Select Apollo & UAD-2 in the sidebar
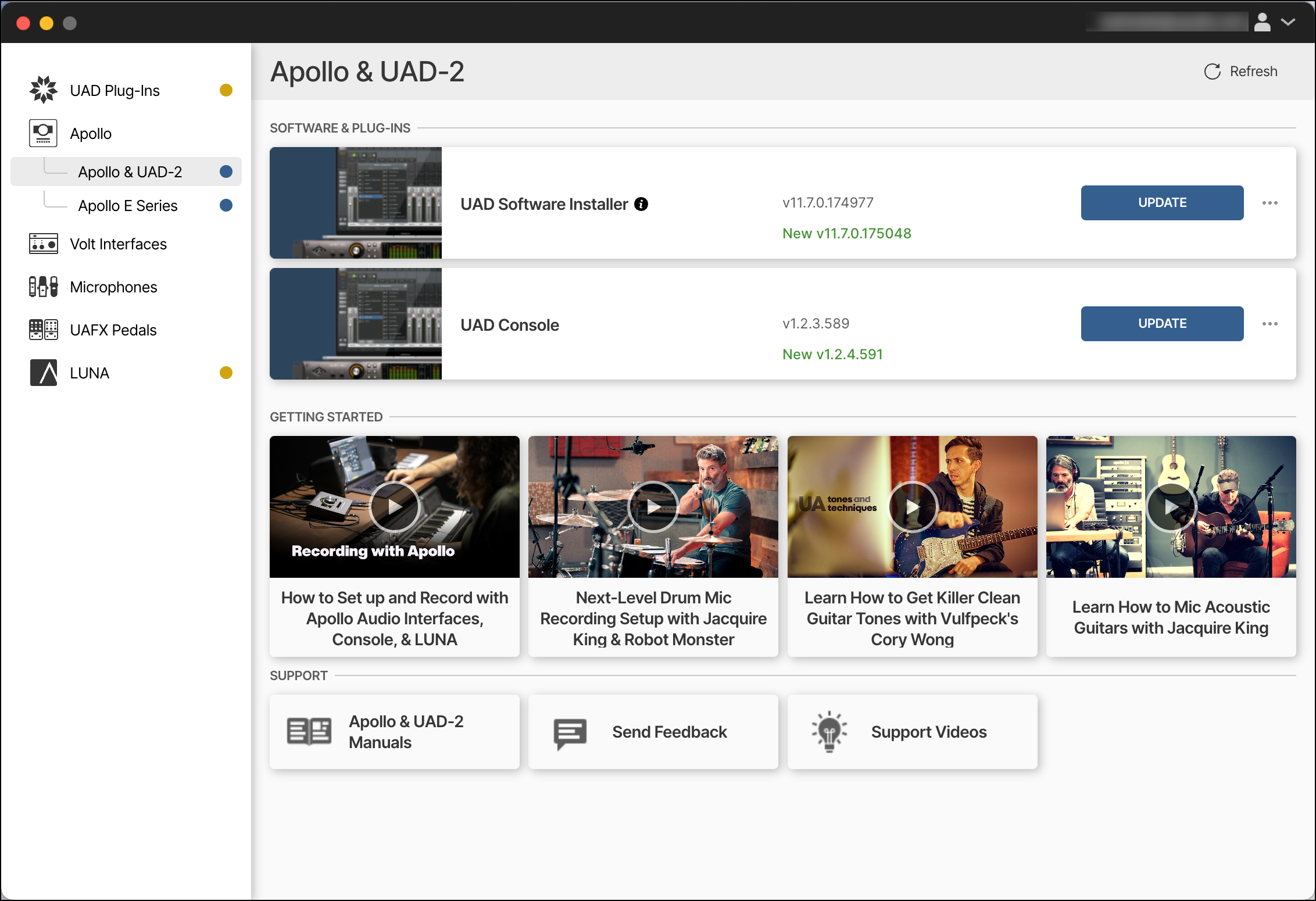 point(130,171)
